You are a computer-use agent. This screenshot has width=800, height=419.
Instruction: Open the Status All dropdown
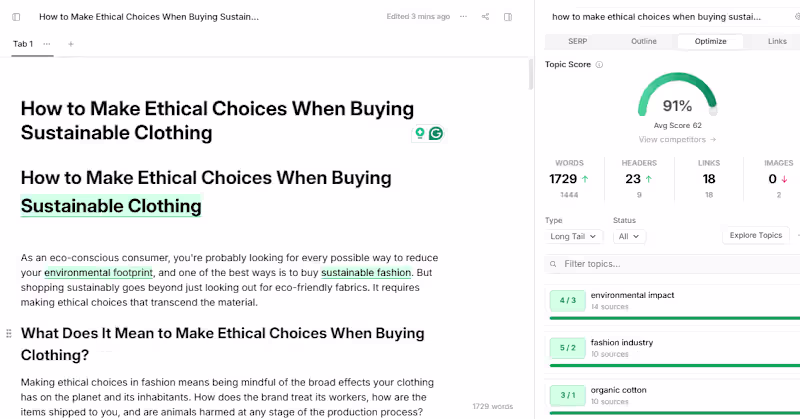click(x=629, y=237)
